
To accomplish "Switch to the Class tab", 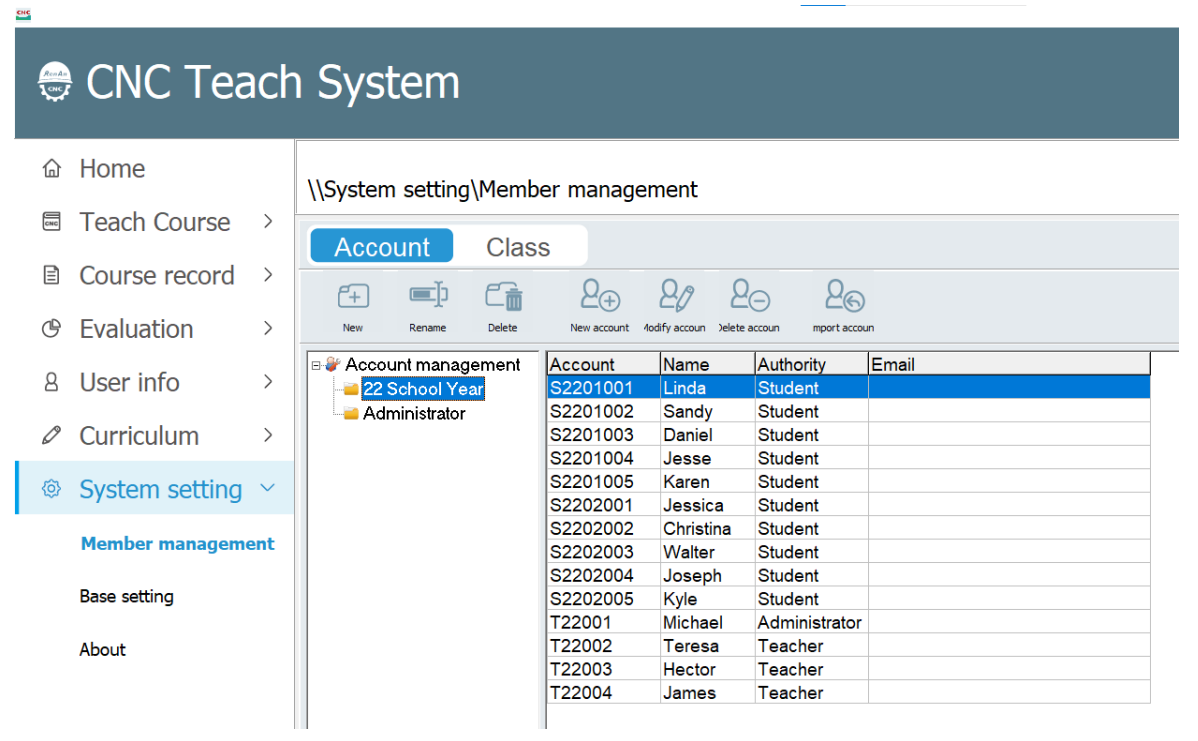I will coord(518,247).
